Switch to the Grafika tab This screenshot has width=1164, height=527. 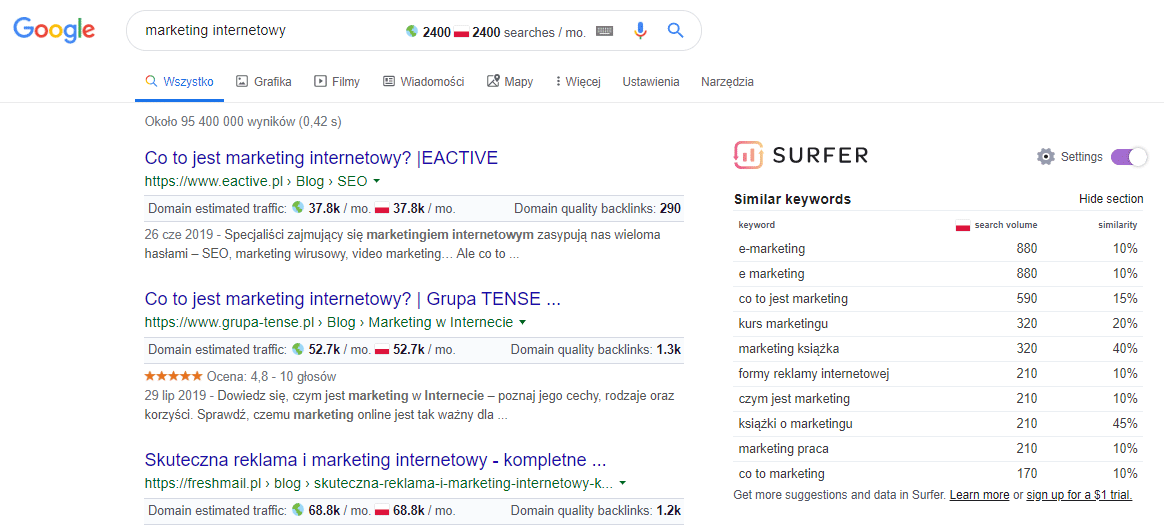264,82
